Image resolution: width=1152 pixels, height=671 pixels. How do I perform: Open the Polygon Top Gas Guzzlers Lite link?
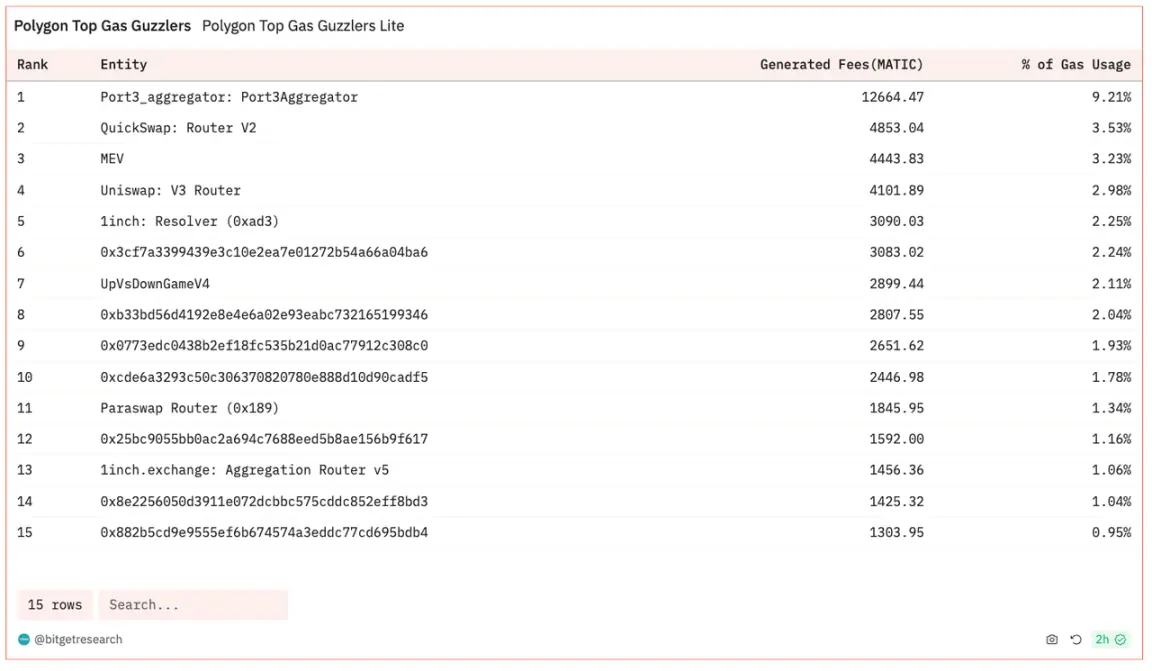pyautogui.click(x=303, y=26)
